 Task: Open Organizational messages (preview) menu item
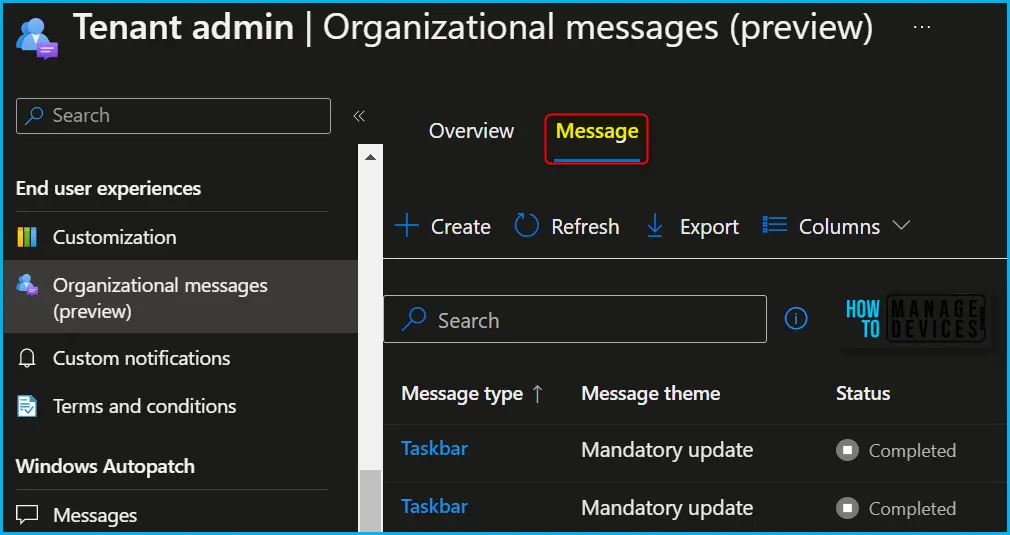[180, 297]
